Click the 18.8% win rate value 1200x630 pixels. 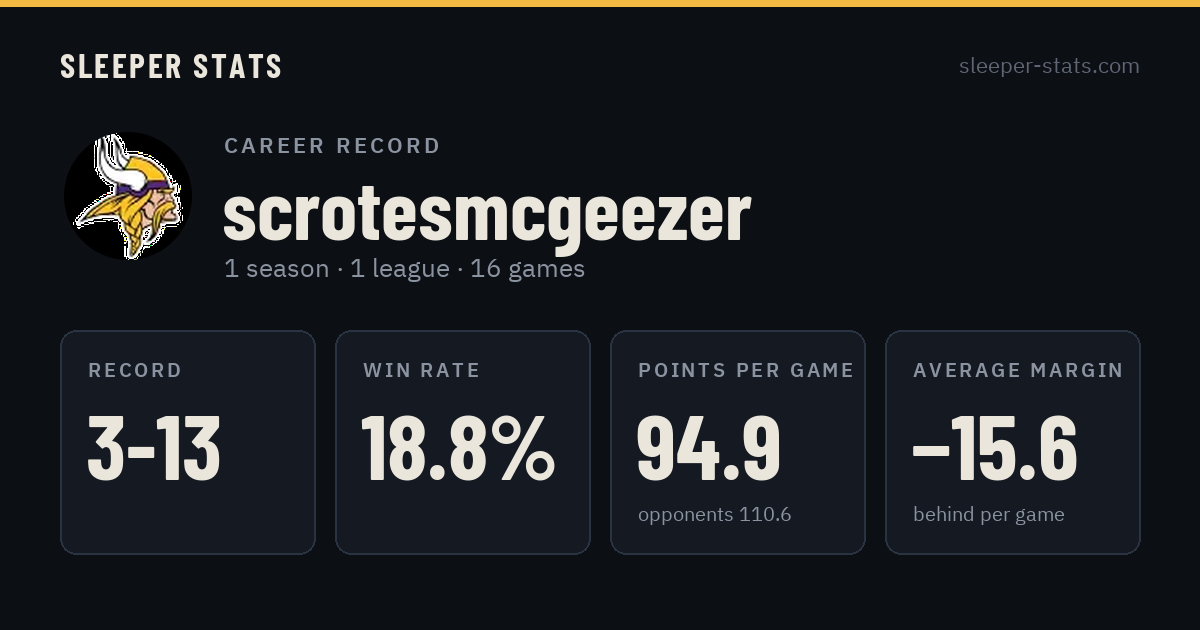tap(458, 448)
